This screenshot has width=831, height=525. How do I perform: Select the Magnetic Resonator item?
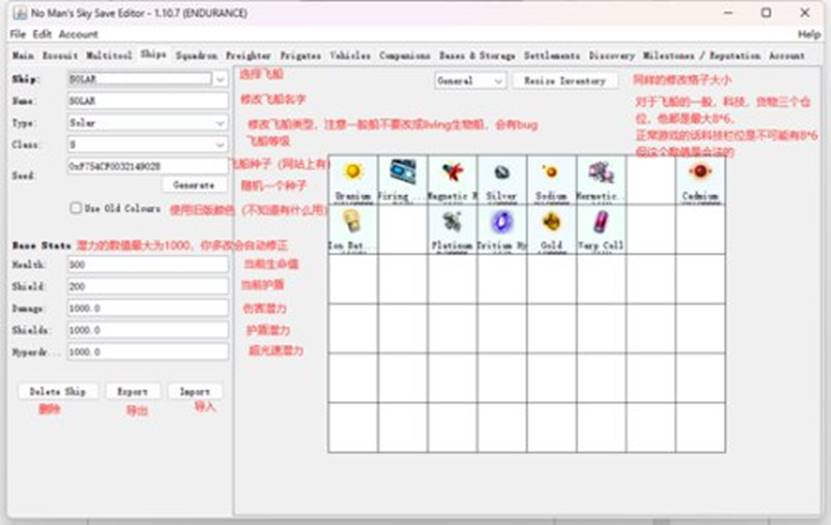pos(452,180)
